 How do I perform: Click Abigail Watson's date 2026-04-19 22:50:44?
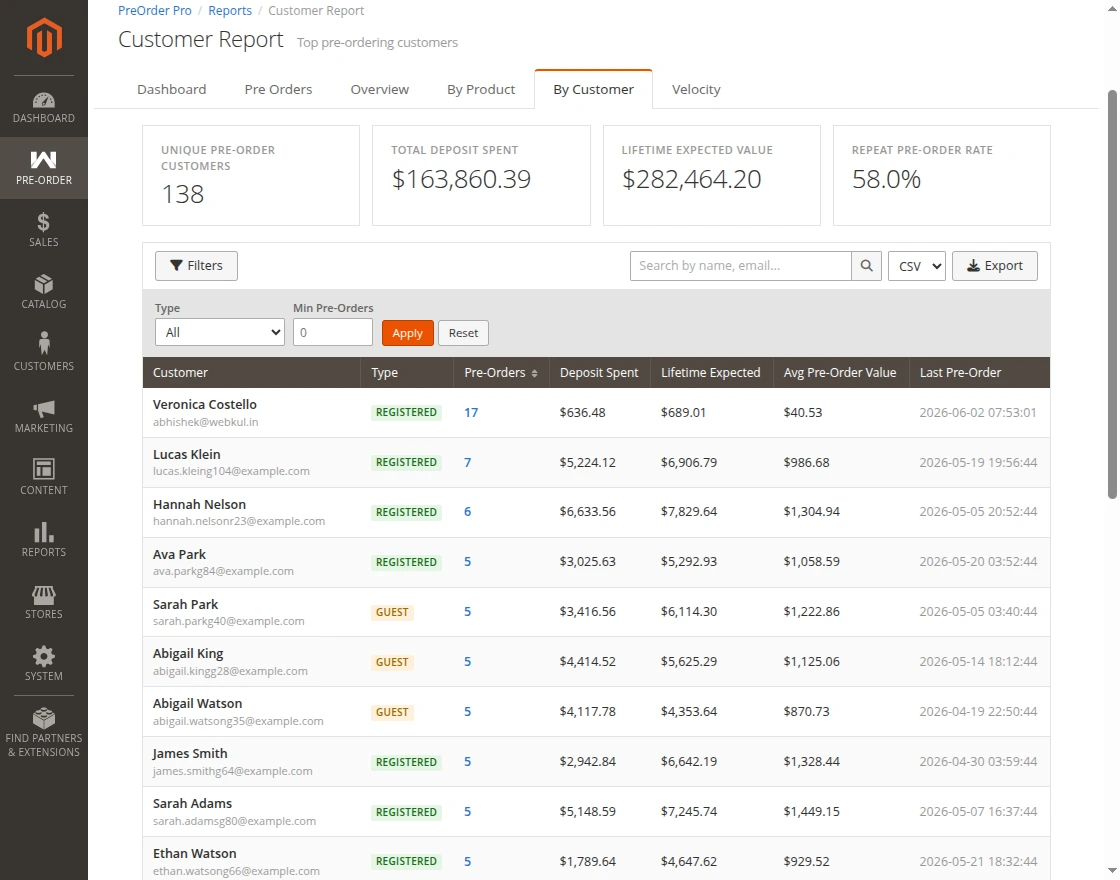point(978,711)
